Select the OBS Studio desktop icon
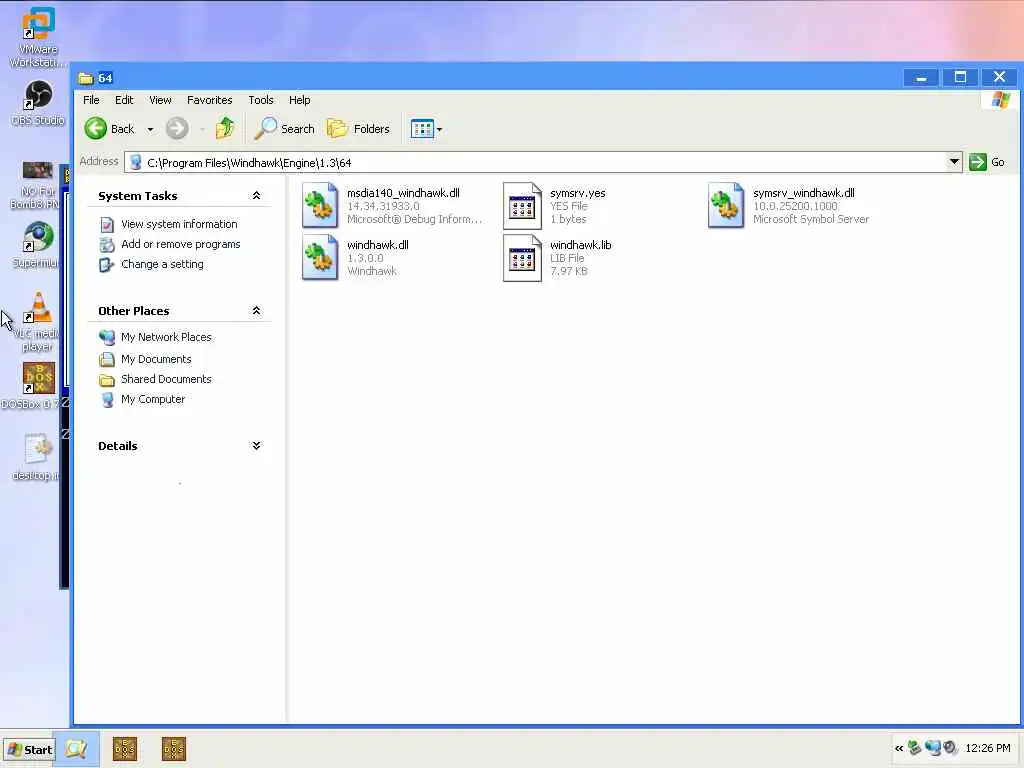This screenshot has width=1024, height=768. coord(38,103)
